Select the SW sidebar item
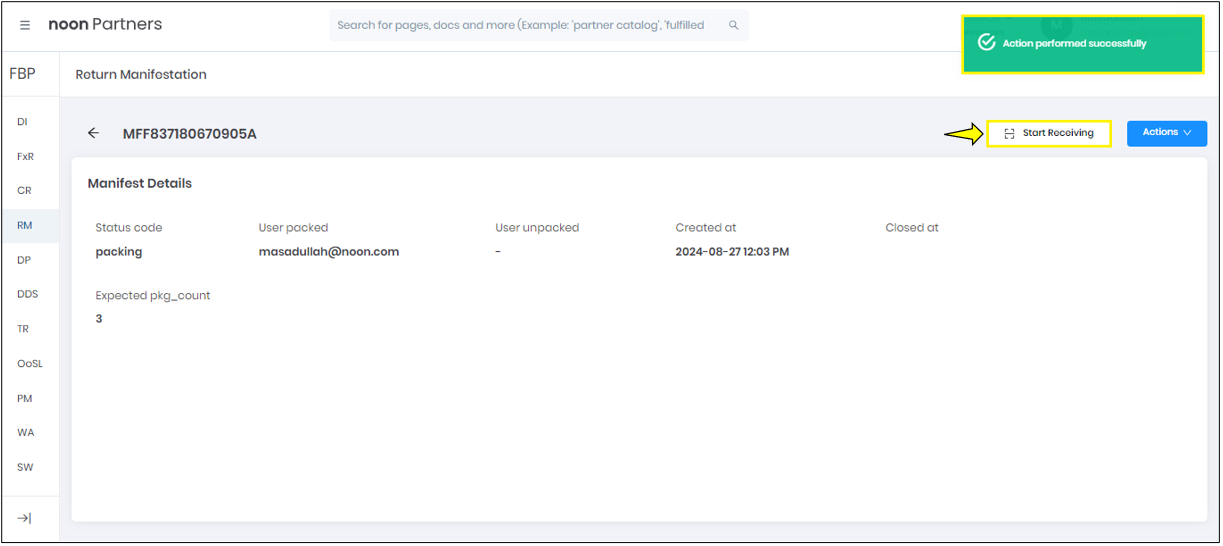The height and width of the screenshot is (546, 1223). tap(25, 467)
